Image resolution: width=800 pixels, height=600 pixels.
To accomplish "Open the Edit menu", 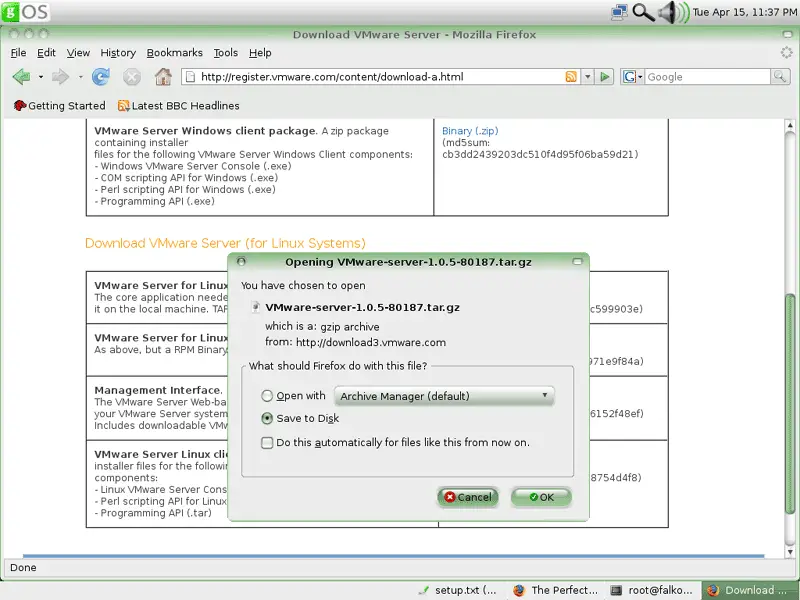I will coord(46,53).
